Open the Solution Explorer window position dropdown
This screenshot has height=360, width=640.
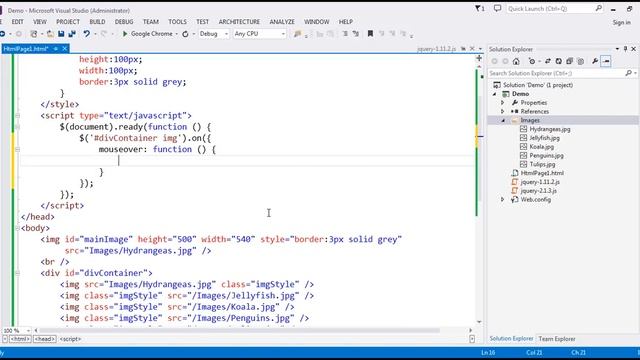[617, 49]
